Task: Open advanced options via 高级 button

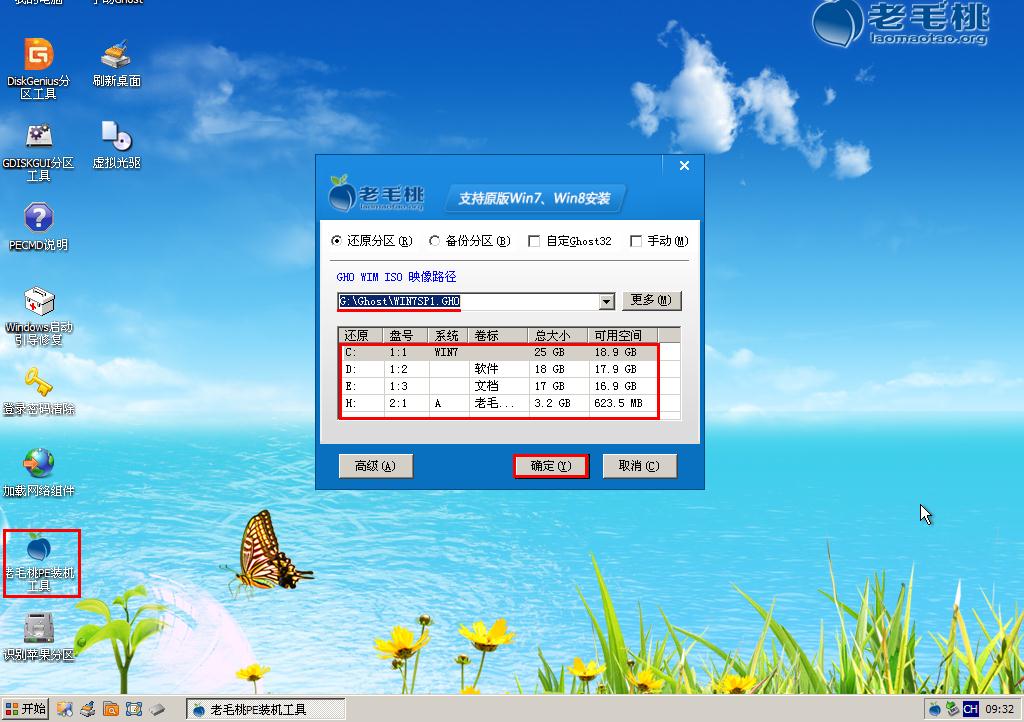Action: [375, 465]
